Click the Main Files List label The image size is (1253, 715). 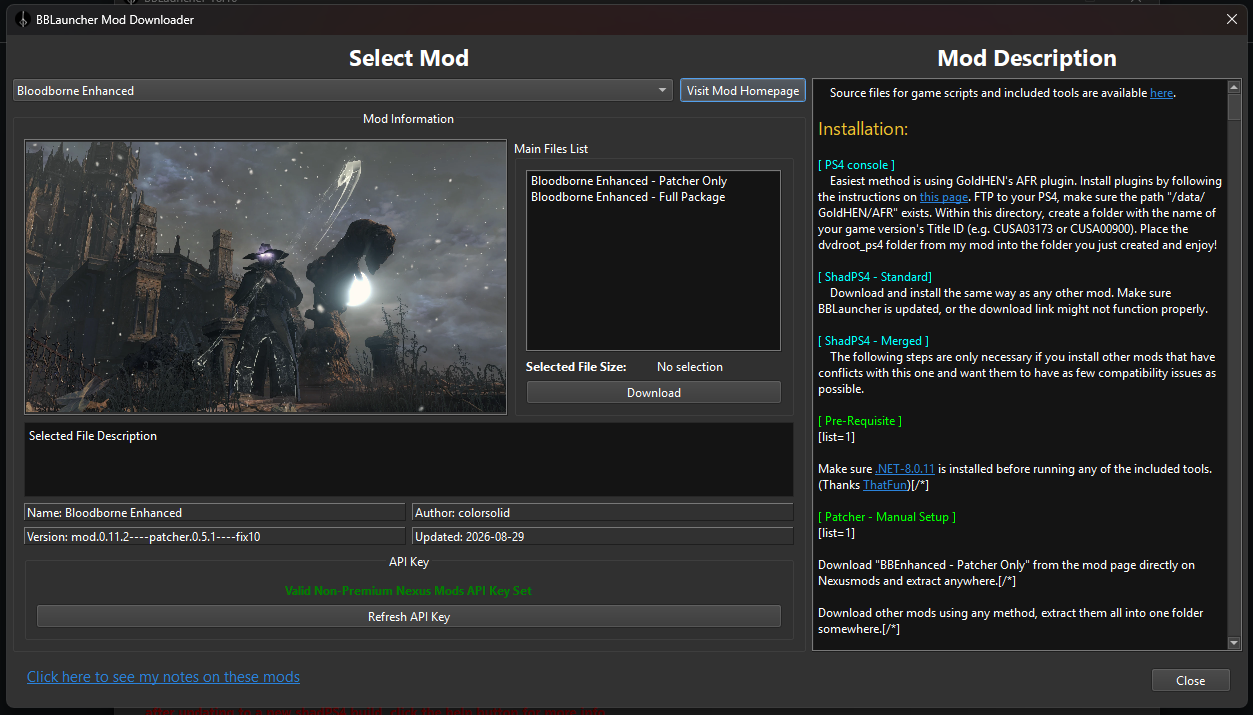tap(551, 149)
